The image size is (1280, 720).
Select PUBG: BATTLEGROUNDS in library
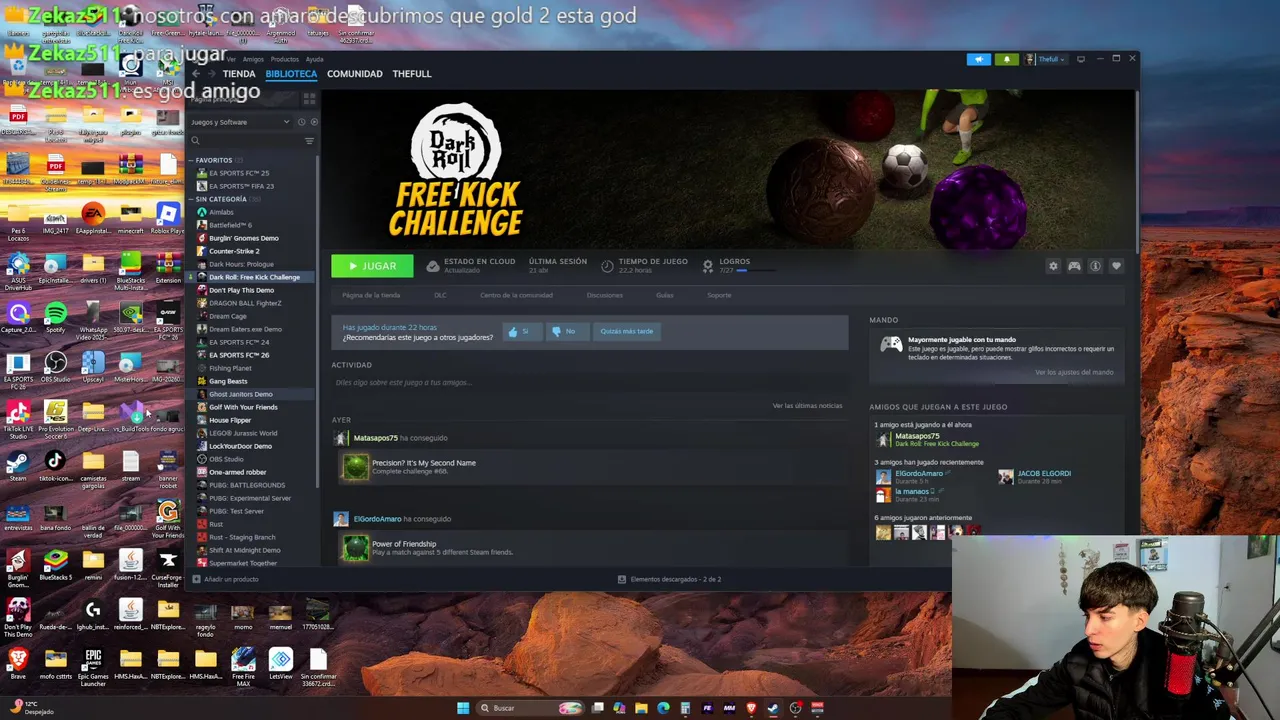coord(247,485)
